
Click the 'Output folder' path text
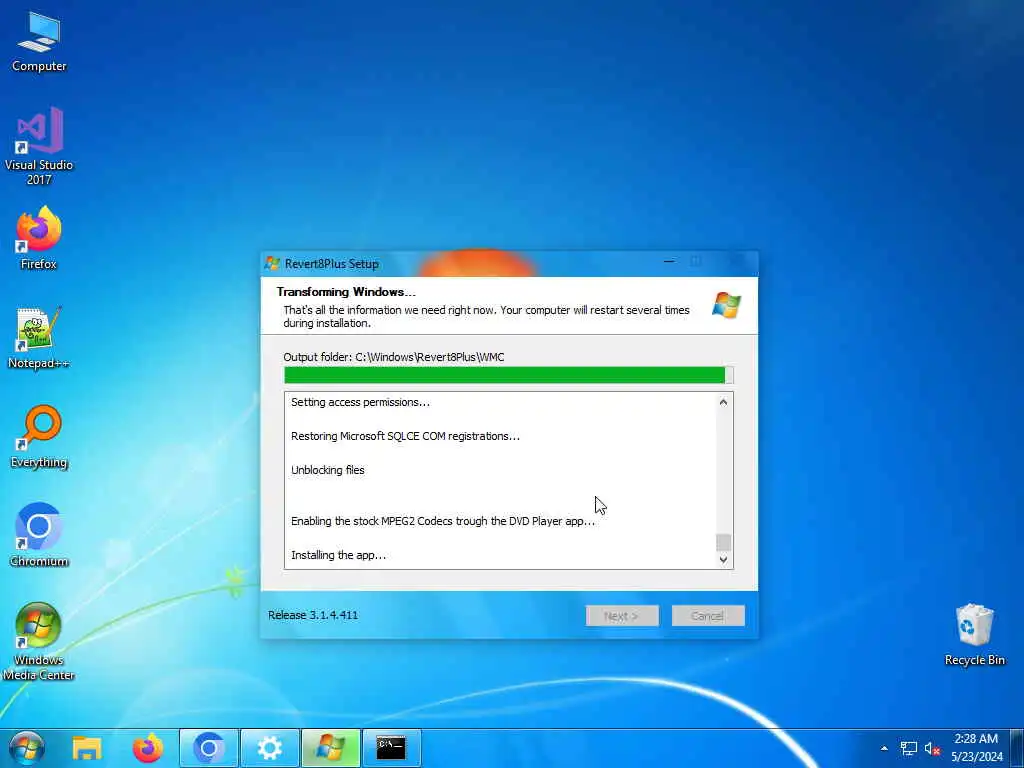pyautogui.click(x=394, y=357)
